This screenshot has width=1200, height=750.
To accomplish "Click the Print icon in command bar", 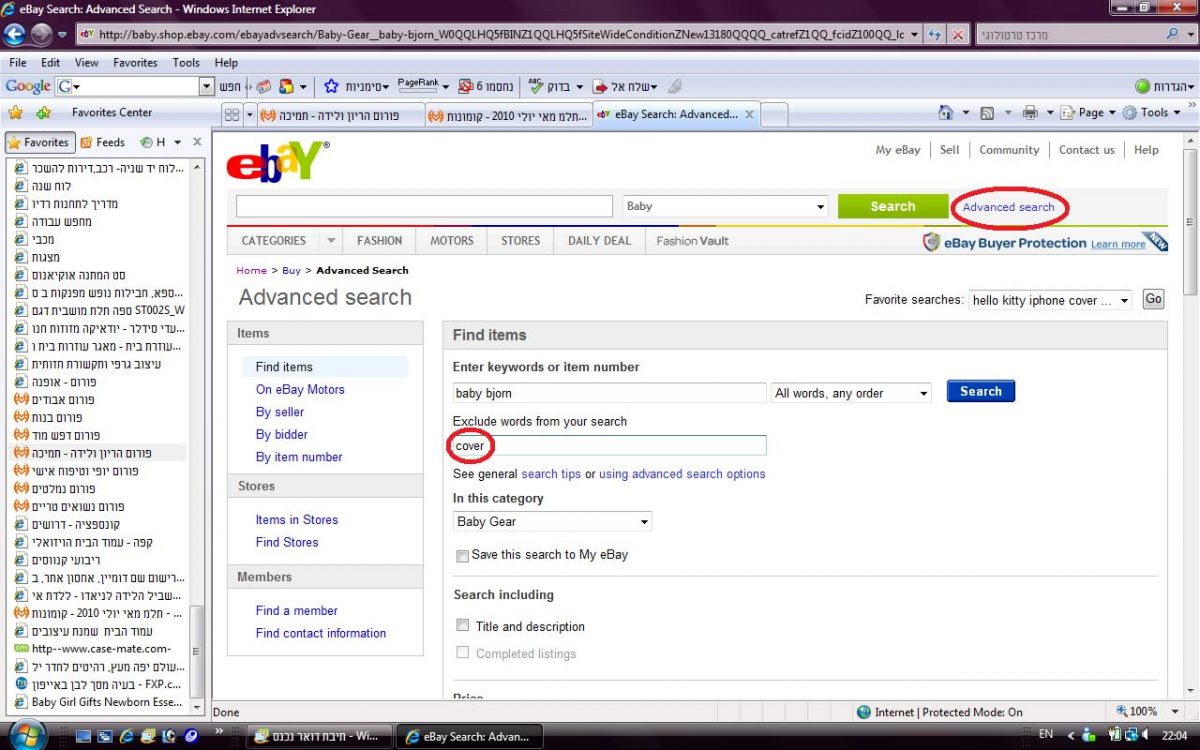I will (1030, 113).
